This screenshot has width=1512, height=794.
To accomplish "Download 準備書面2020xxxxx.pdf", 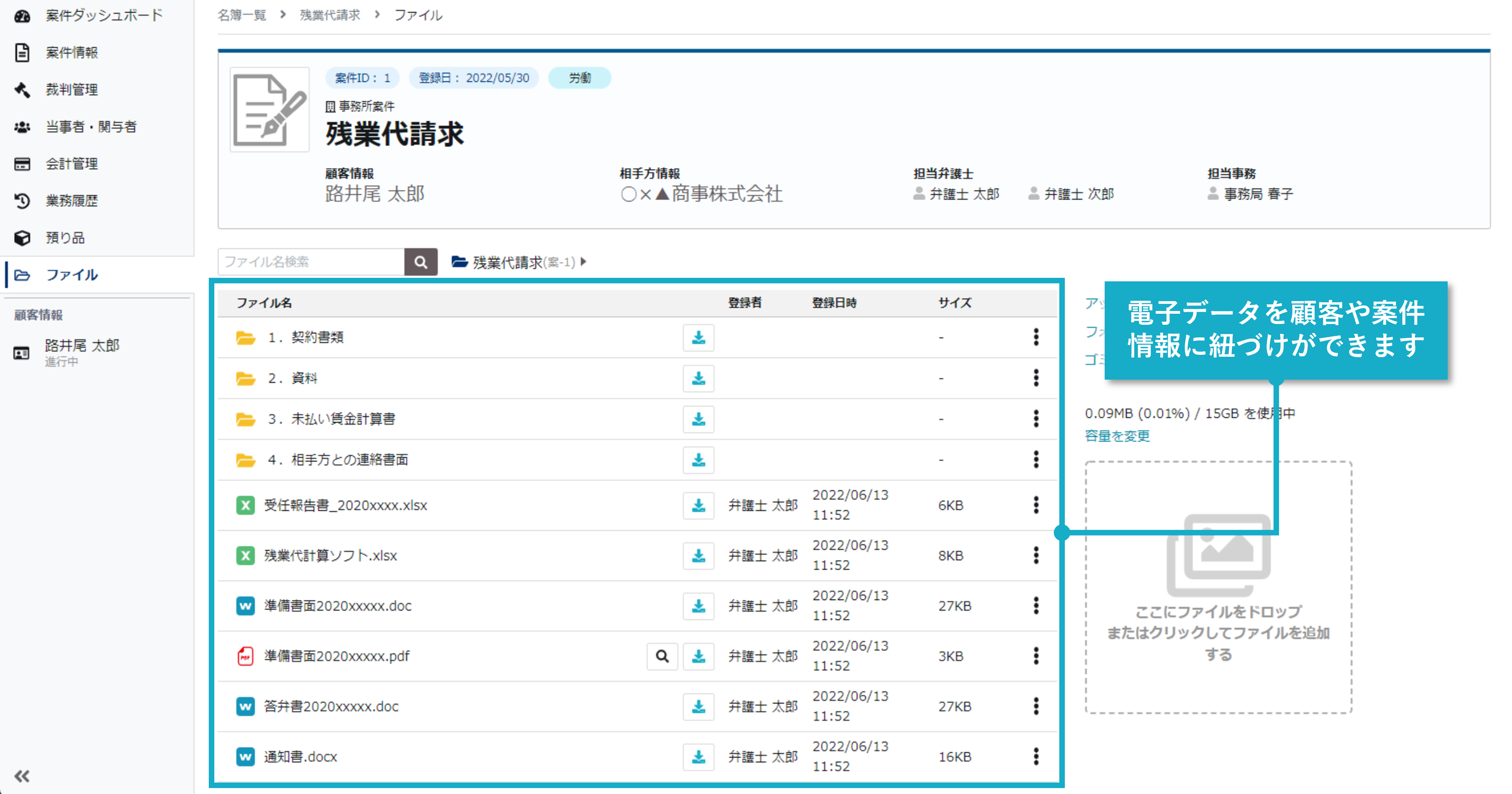I will tap(699, 656).
